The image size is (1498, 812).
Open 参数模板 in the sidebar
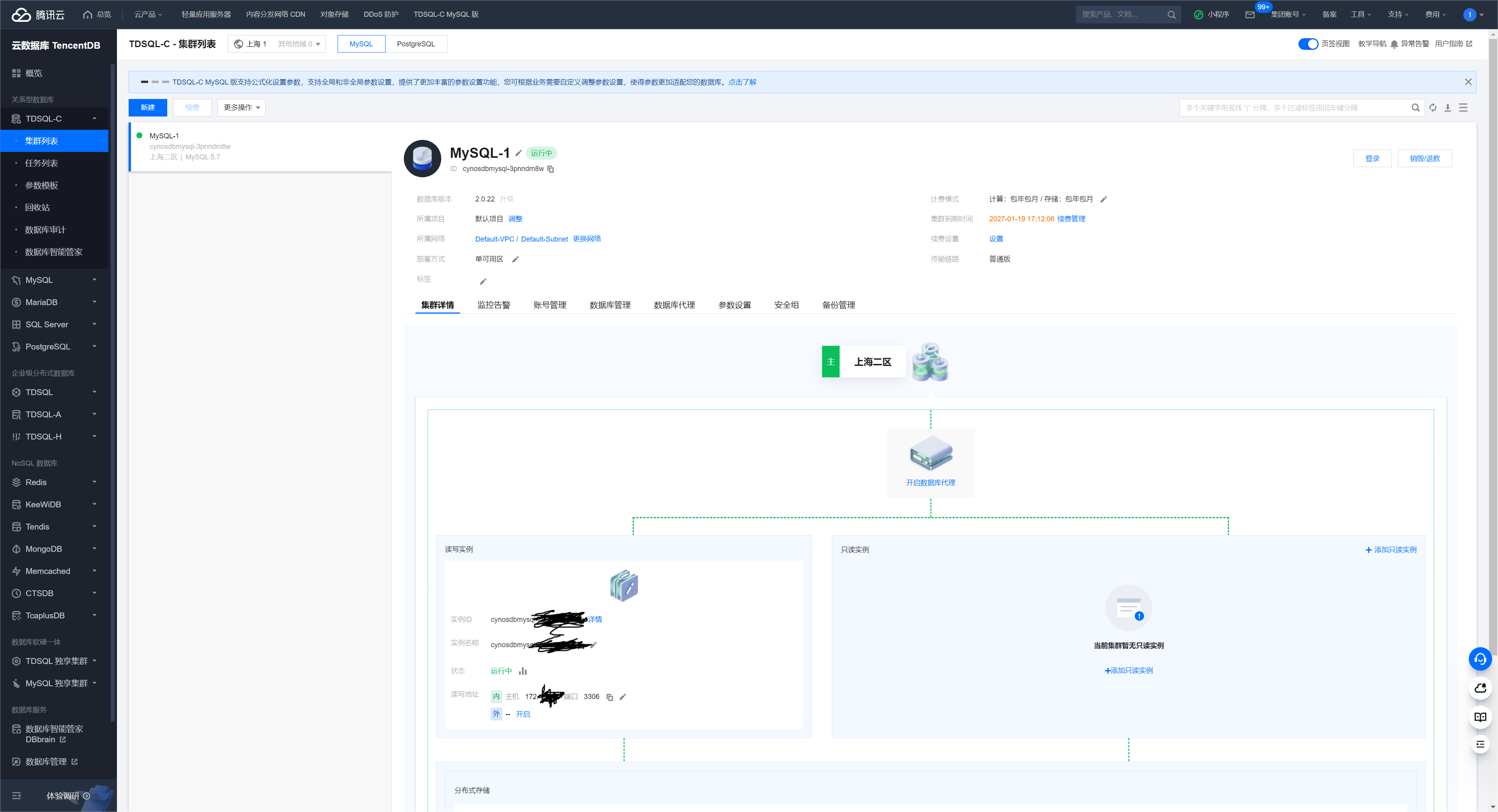click(41, 185)
